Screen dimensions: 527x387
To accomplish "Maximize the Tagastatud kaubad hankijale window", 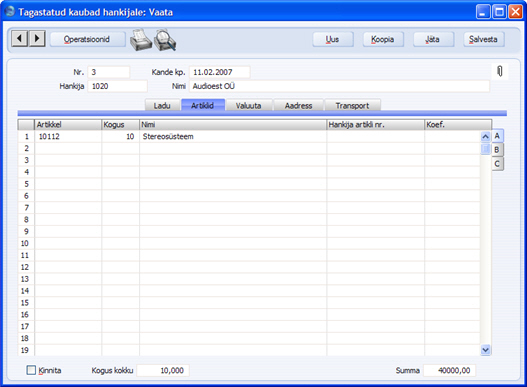I will 499,12.
